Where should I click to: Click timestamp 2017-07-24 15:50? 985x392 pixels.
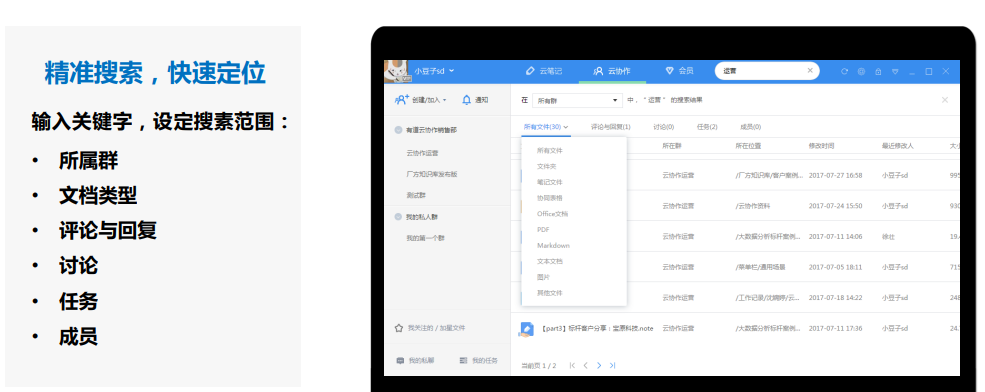click(835, 206)
